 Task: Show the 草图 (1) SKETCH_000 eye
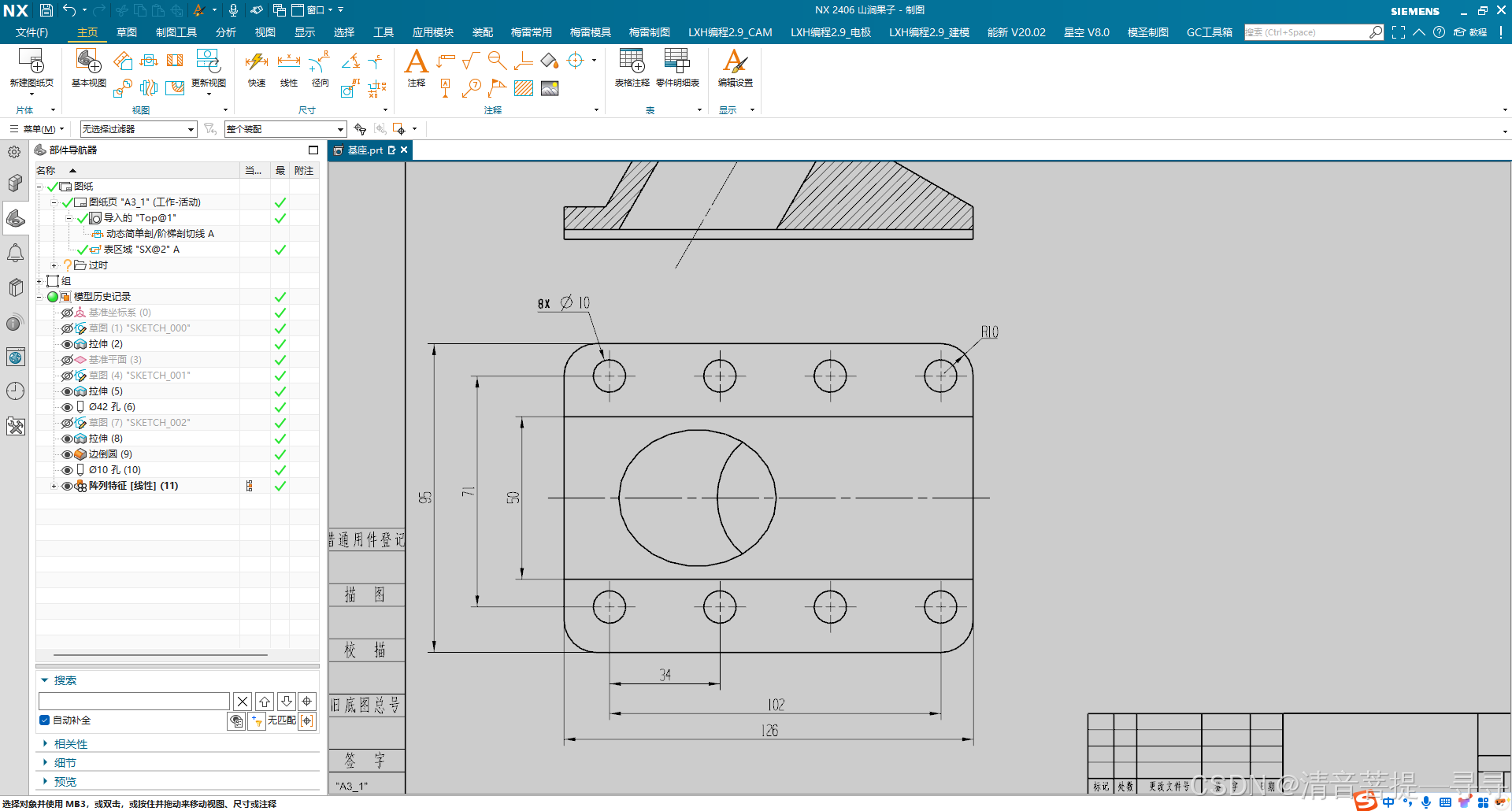pyautogui.click(x=67, y=328)
